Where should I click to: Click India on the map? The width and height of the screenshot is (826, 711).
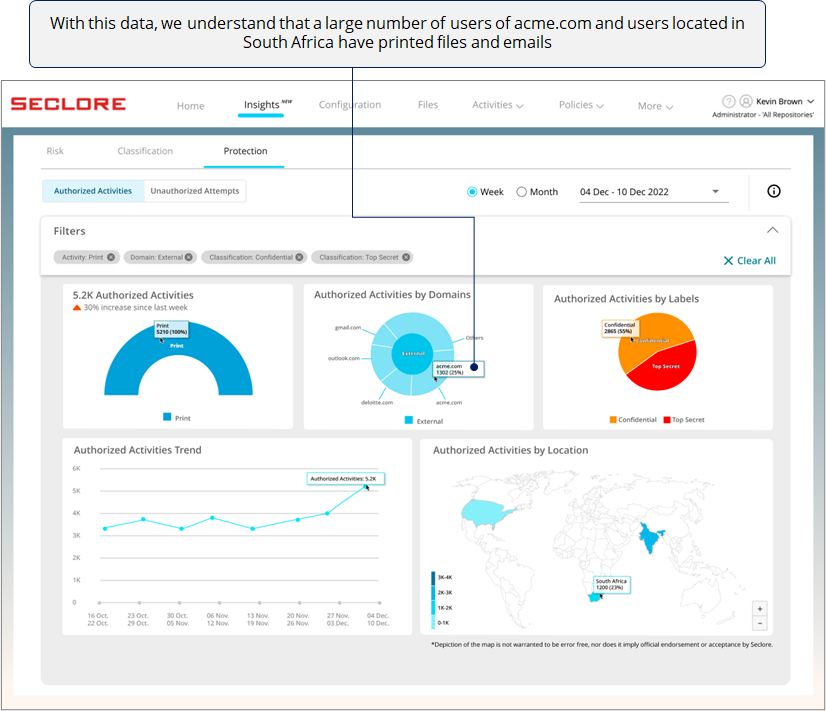pos(651,538)
